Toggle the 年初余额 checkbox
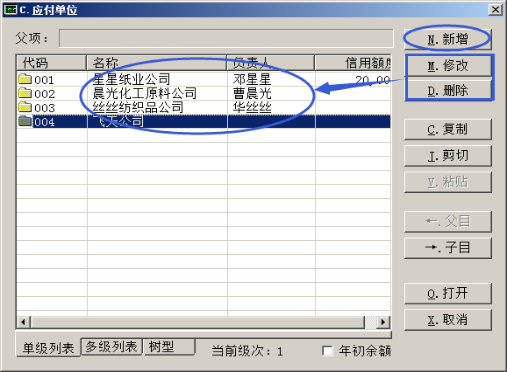507x372 pixels. (327, 351)
